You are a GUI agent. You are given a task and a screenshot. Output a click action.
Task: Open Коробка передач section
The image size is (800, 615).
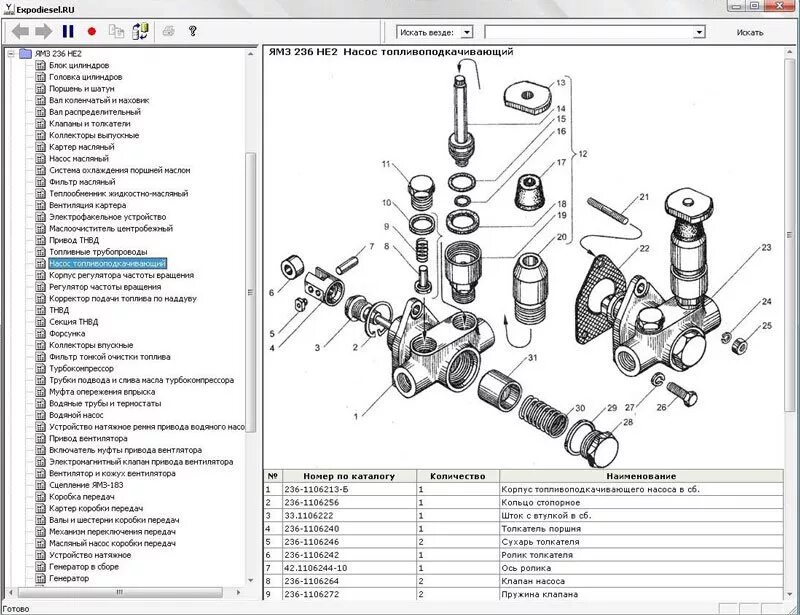[x=82, y=497]
